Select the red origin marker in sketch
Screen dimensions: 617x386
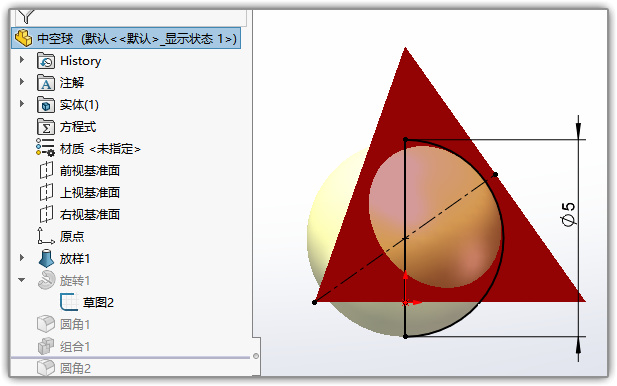point(405,303)
